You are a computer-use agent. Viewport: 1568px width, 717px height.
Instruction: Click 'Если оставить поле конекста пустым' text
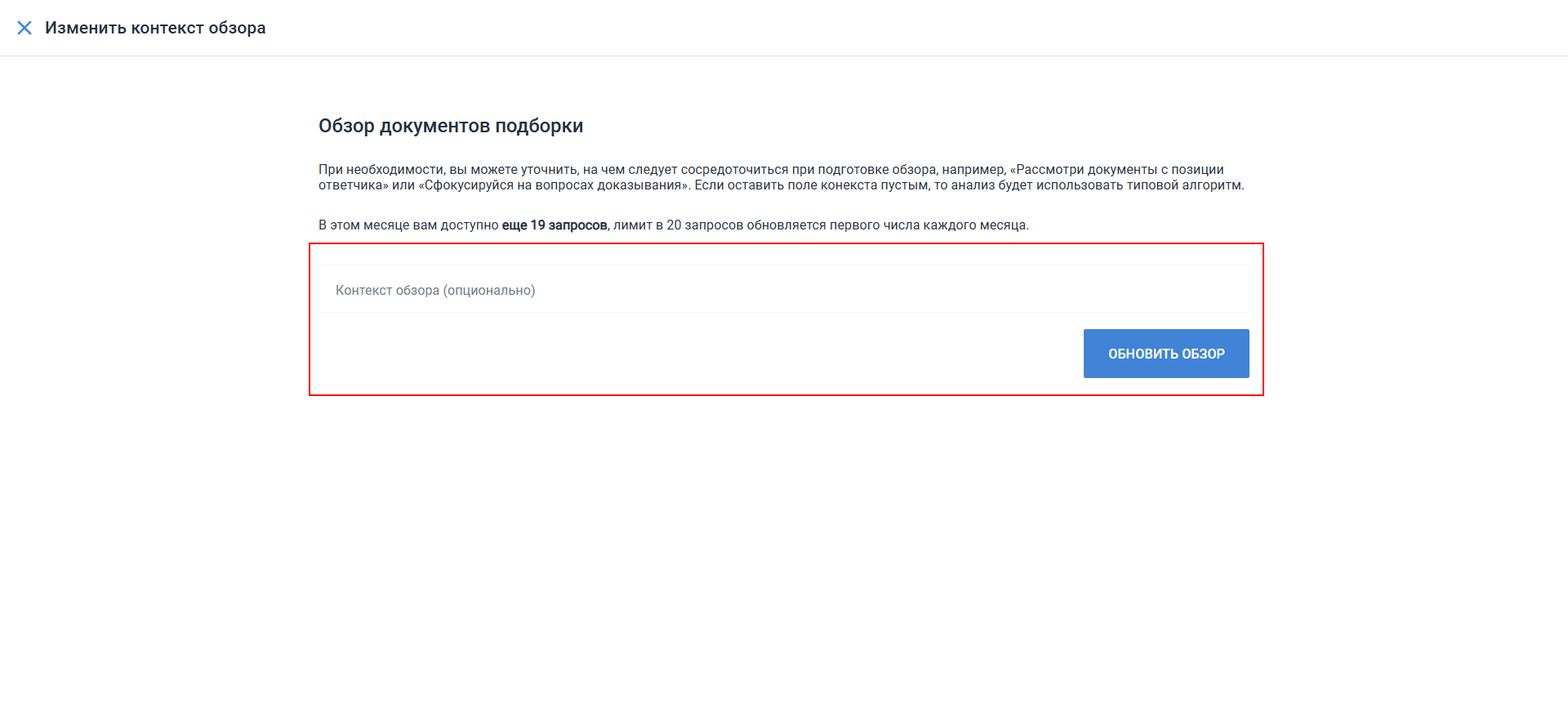click(x=813, y=185)
